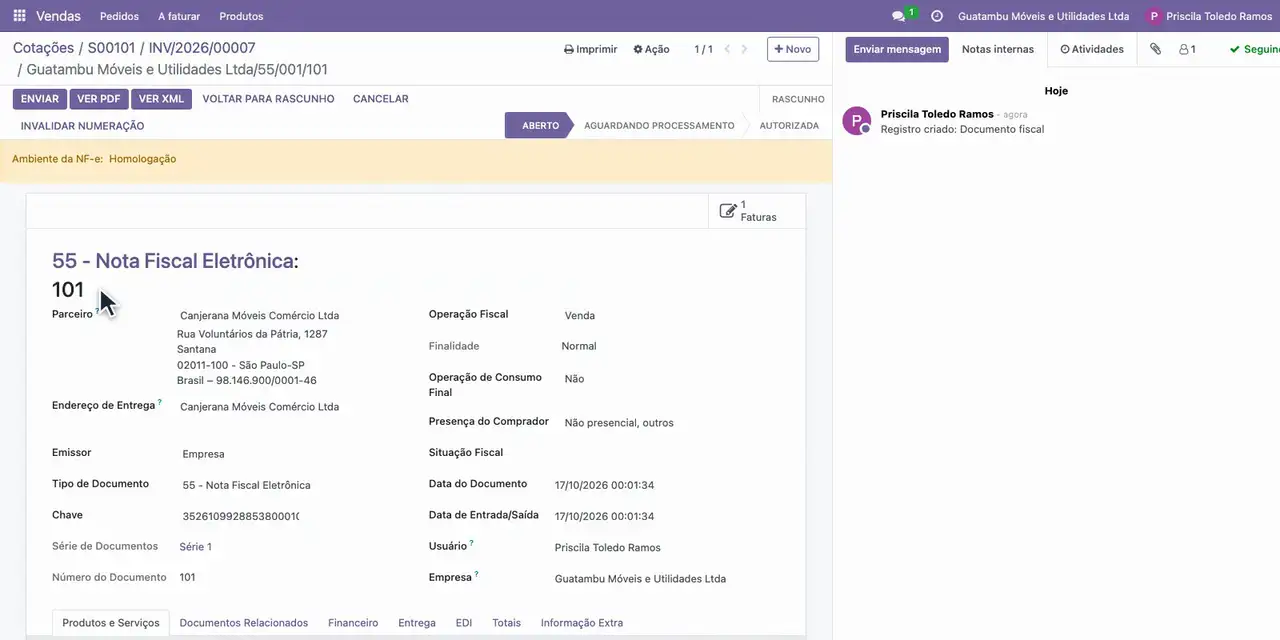Click the Emissor value Empresa
The height and width of the screenshot is (640, 1280).
coord(203,454)
